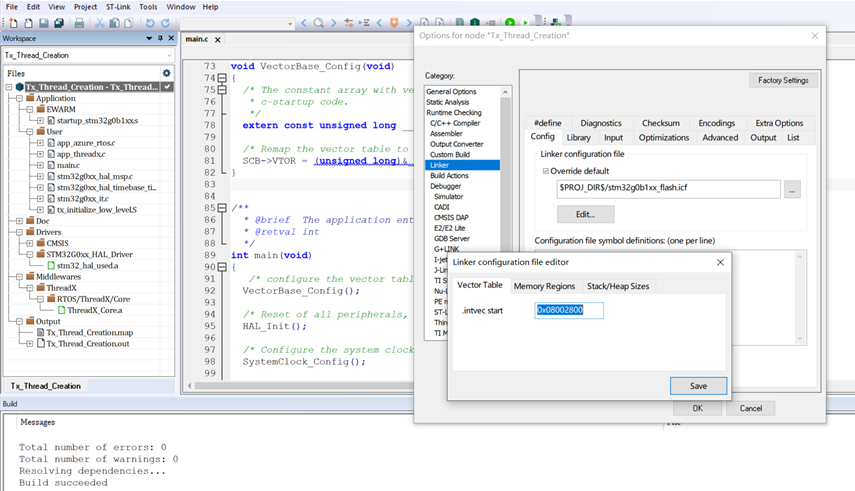Collapse the Middlewares folder
Screen dimensions: 855x491
point(19,277)
